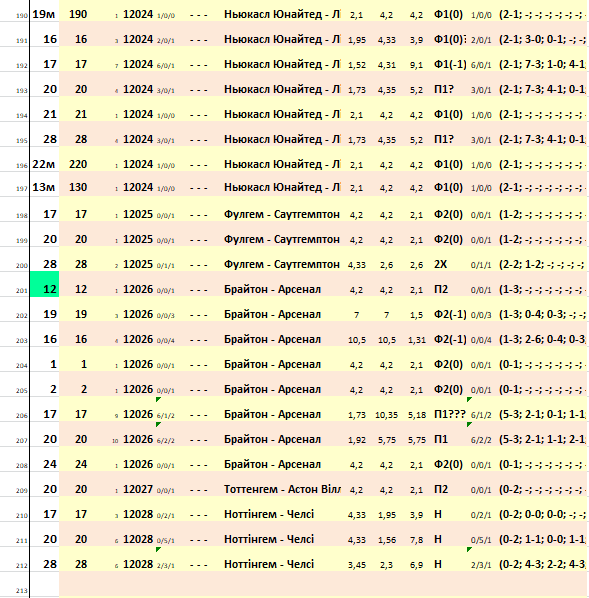Click Фулгем - Саутгемптон in row 198
Screen dimensions: 589x598
[x=282, y=214]
